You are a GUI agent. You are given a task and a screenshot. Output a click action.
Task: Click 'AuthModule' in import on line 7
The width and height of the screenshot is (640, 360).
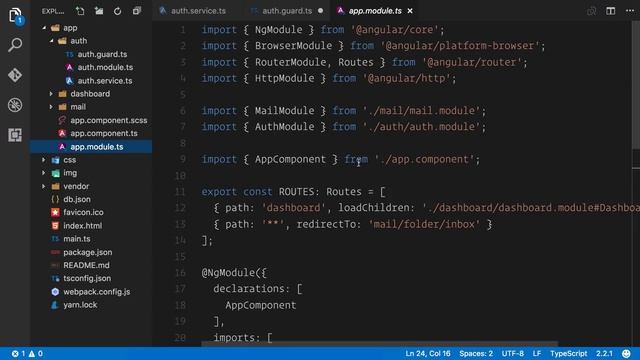coord(284,127)
